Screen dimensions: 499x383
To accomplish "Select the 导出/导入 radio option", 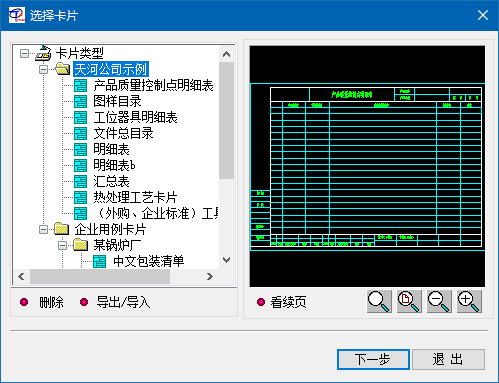I will 84,302.
